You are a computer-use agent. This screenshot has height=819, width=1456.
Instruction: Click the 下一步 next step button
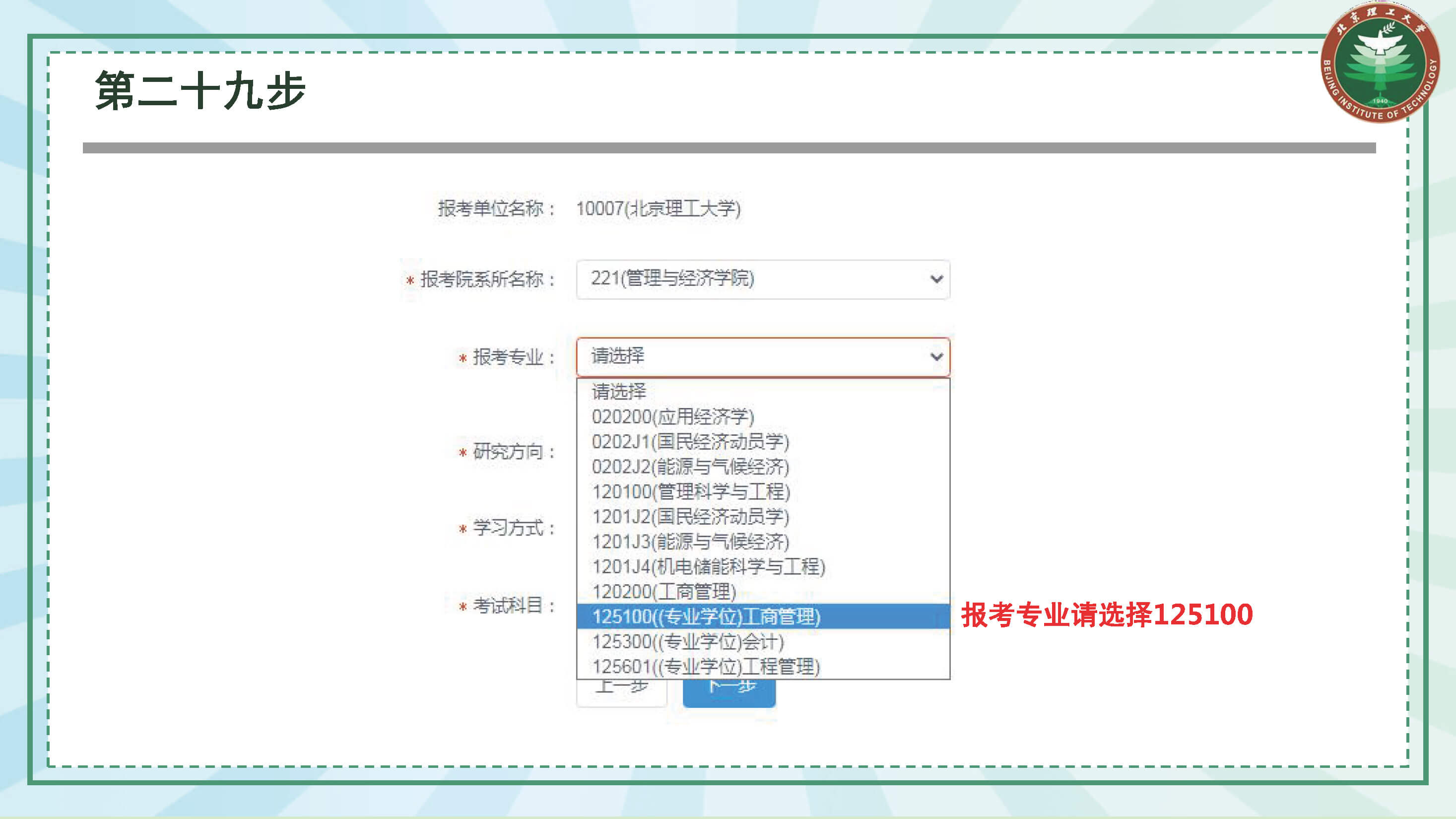coord(728,693)
